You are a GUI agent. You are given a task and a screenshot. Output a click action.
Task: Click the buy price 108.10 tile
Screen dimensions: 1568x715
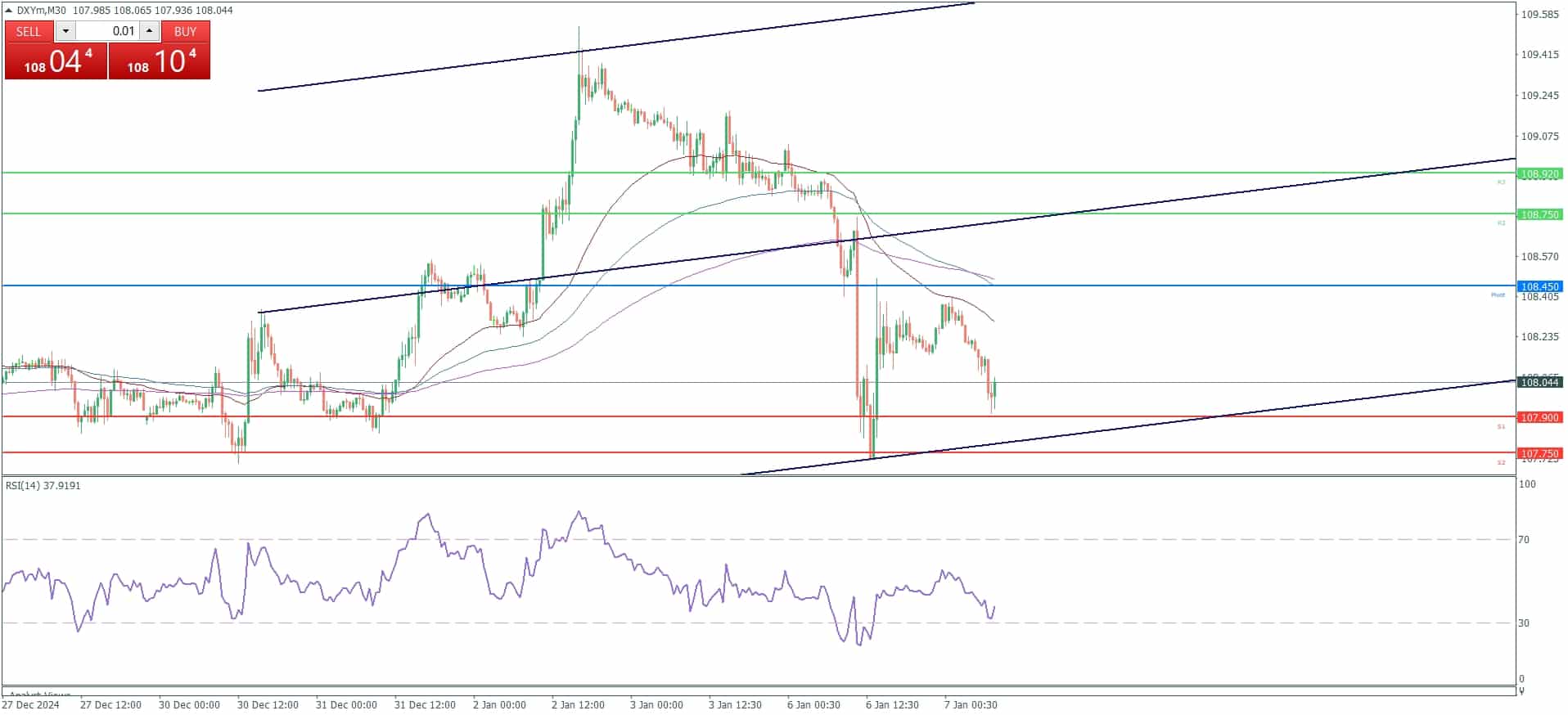(160, 61)
